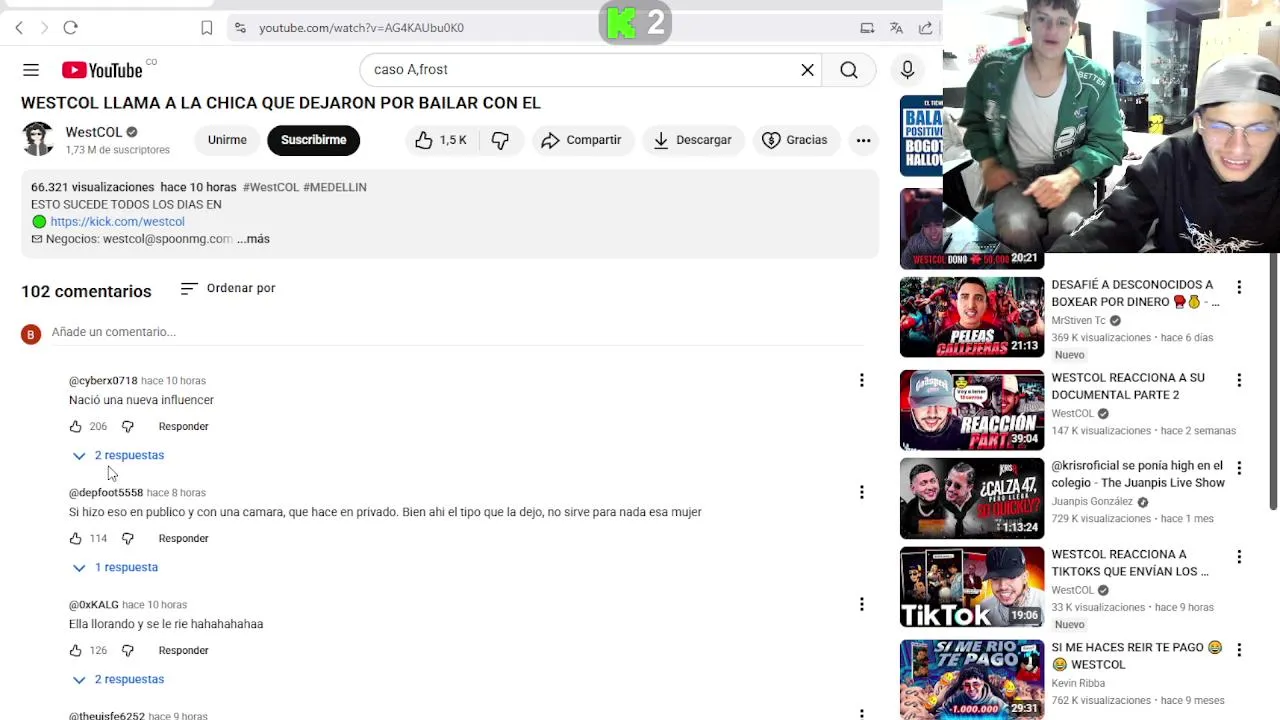Open the kick.com/westcol link
1280x720 pixels.
(117, 222)
